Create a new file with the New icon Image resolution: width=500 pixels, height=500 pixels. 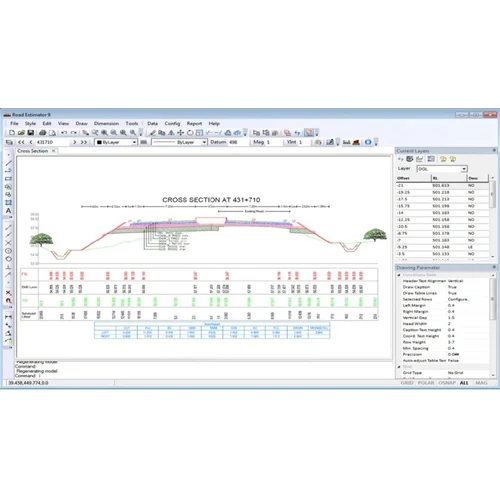[12, 133]
